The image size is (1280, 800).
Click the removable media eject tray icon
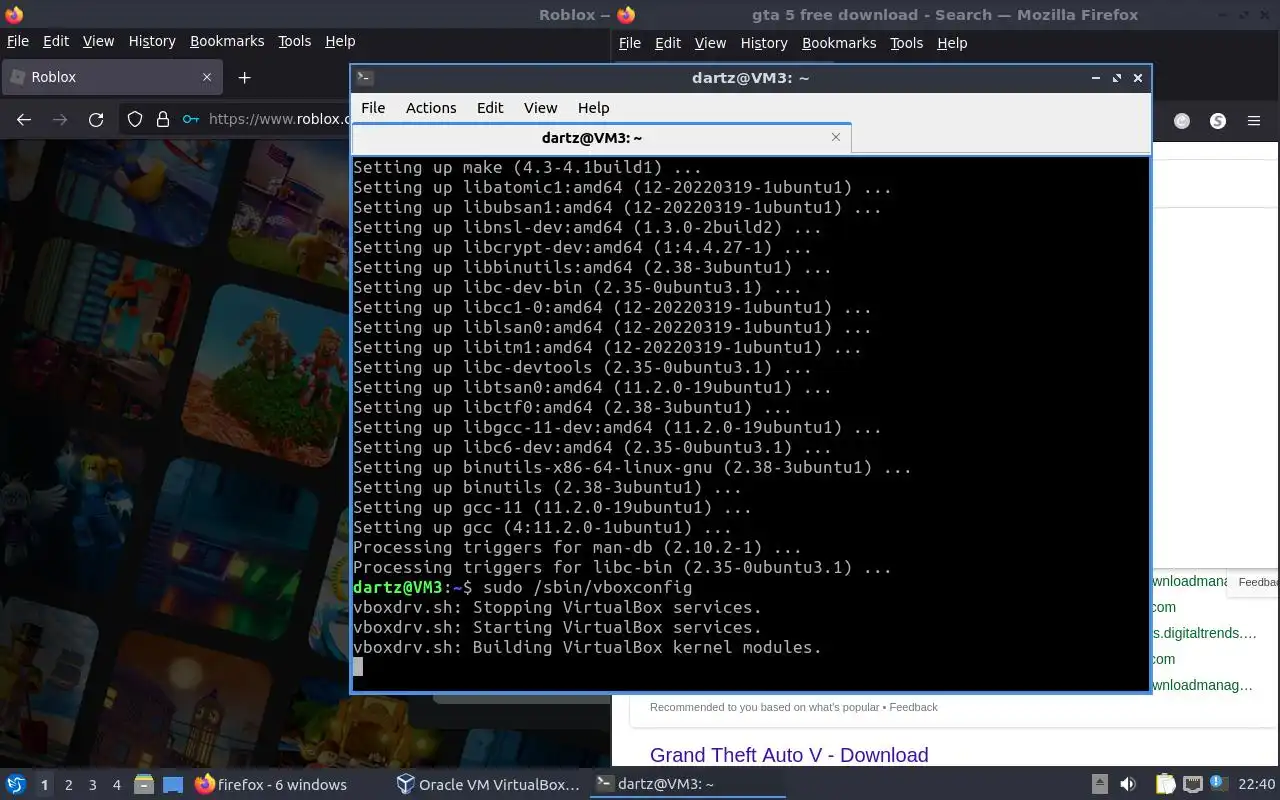pyautogui.click(x=1099, y=784)
